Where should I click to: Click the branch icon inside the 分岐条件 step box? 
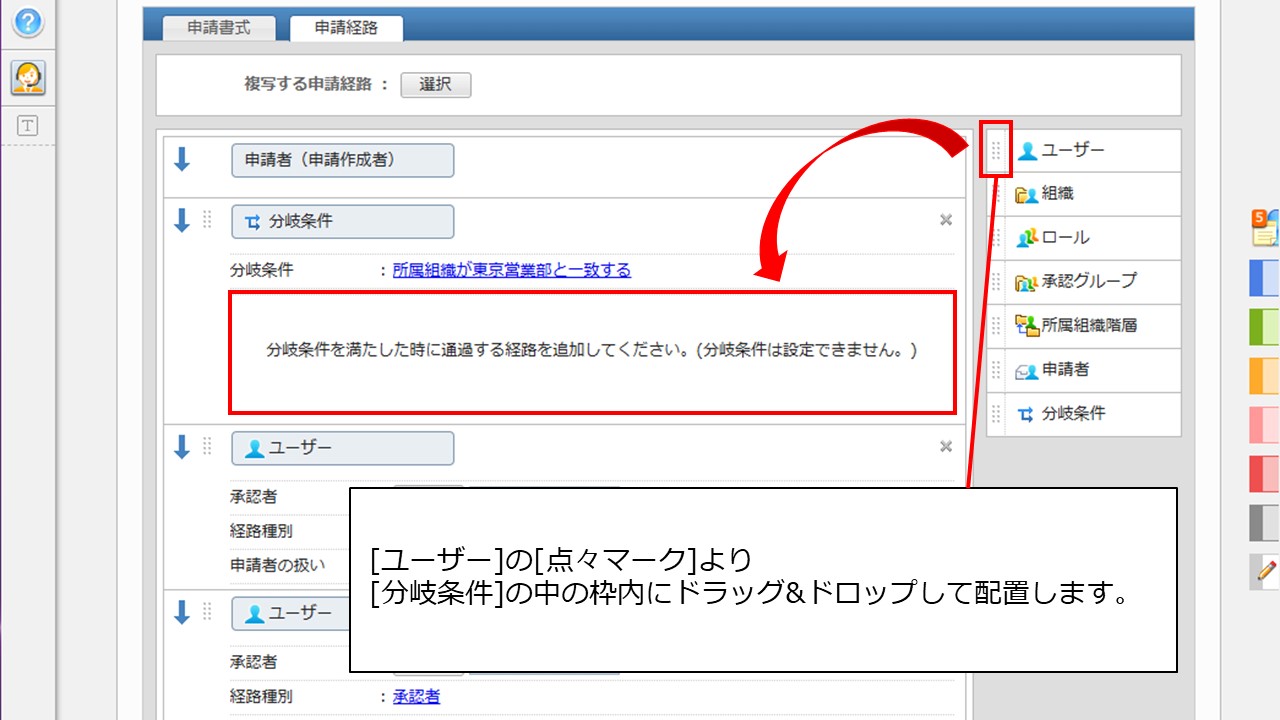point(252,222)
